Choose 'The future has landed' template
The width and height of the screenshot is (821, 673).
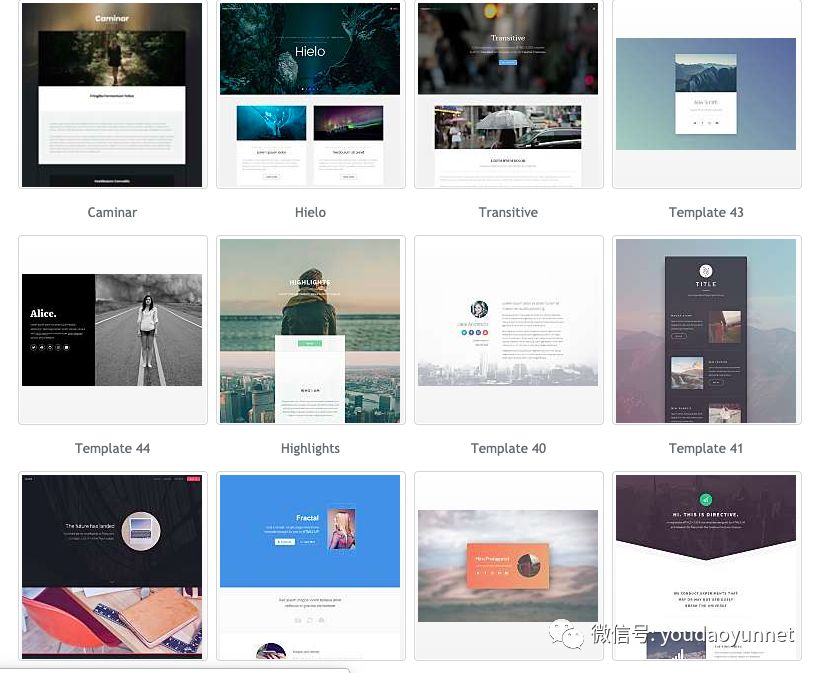(x=113, y=566)
